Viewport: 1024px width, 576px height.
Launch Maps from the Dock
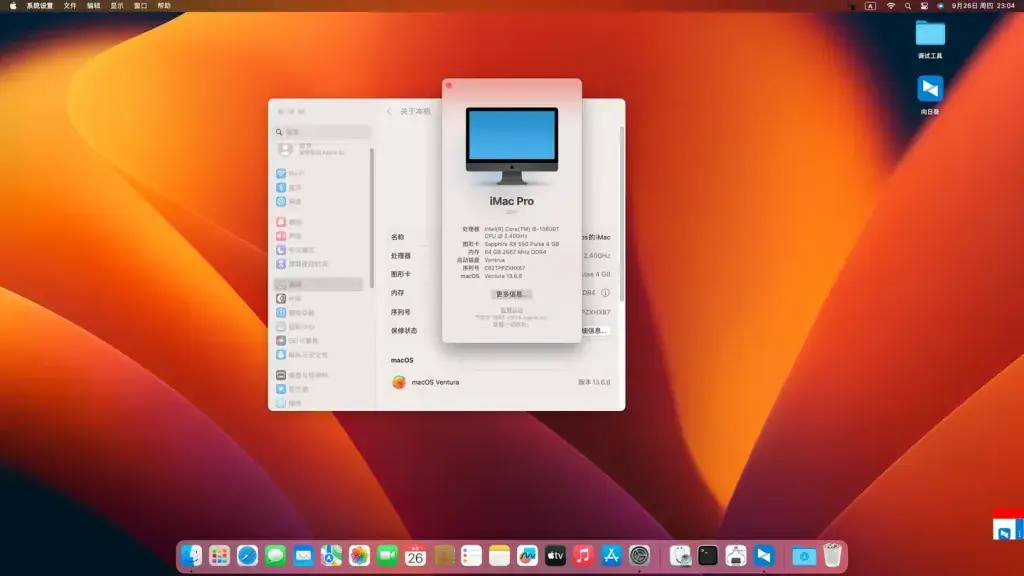tap(331, 556)
